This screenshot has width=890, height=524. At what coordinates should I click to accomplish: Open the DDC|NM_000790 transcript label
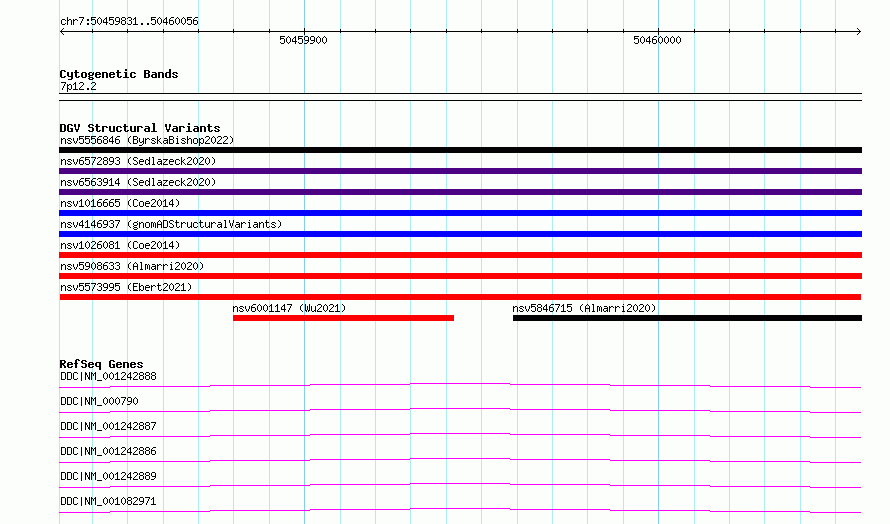(99, 401)
